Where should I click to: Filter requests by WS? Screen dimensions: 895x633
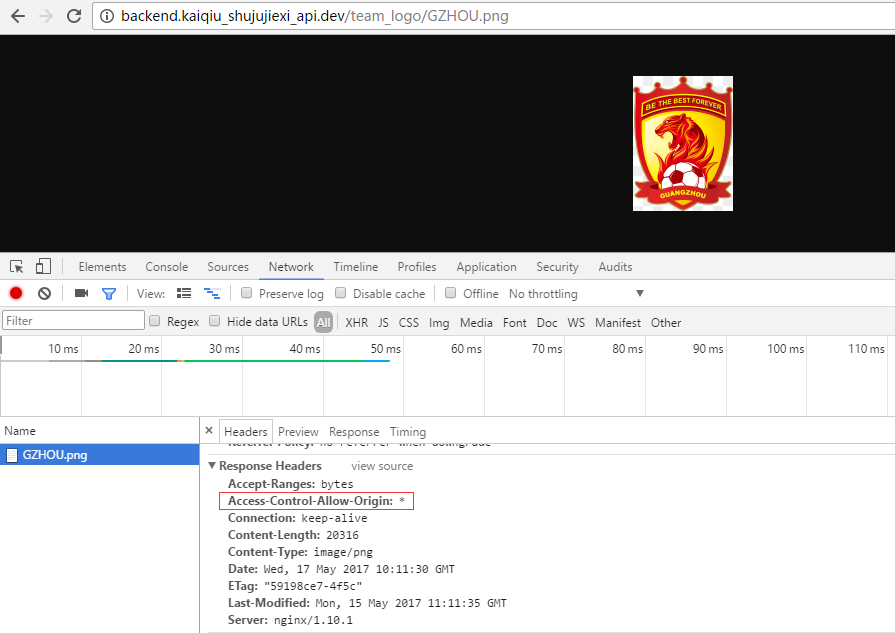point(576,322)
